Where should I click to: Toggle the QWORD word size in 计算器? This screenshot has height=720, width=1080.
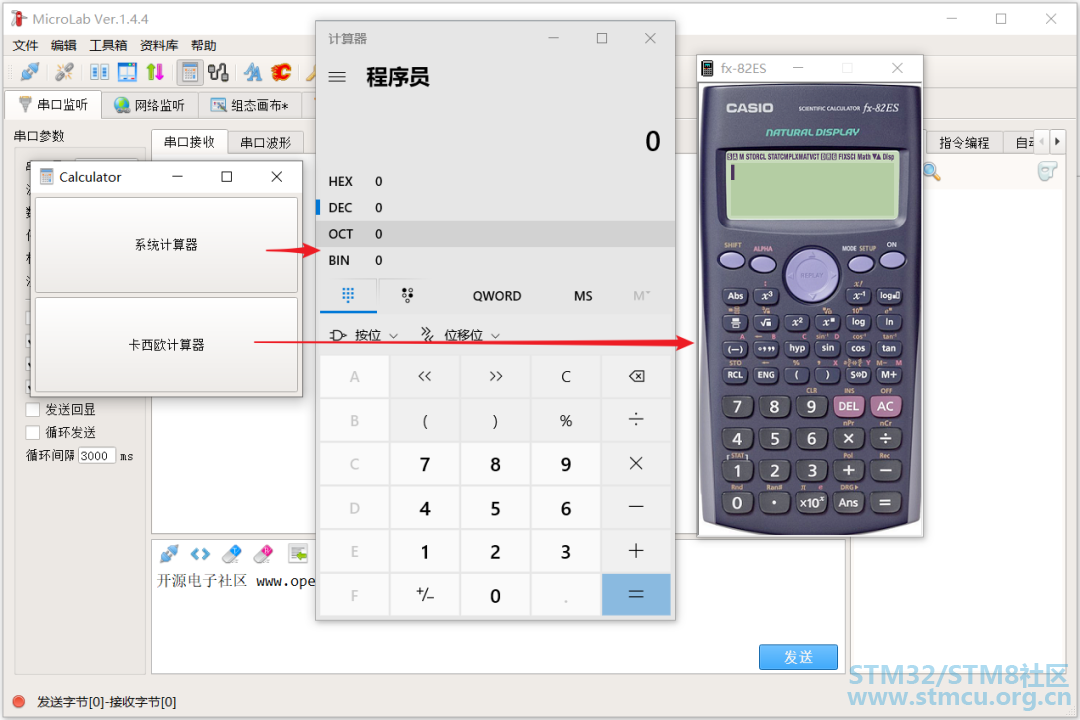click(x=497, y=296)
